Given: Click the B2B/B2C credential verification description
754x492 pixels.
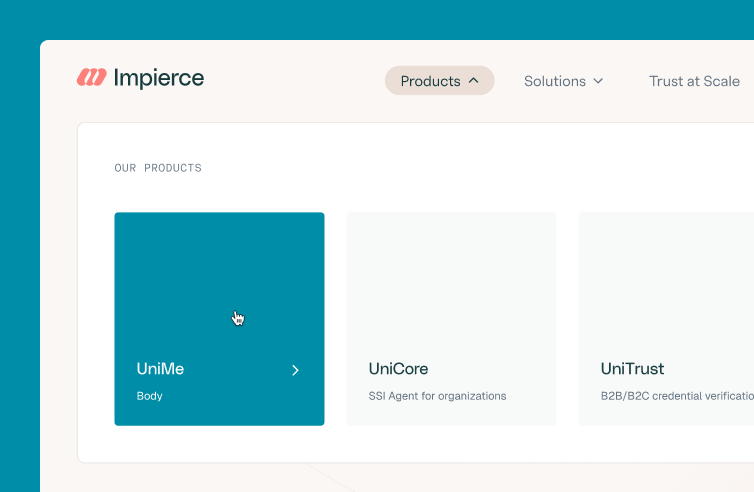Looking at the screenshot, I should pos(677,396).
